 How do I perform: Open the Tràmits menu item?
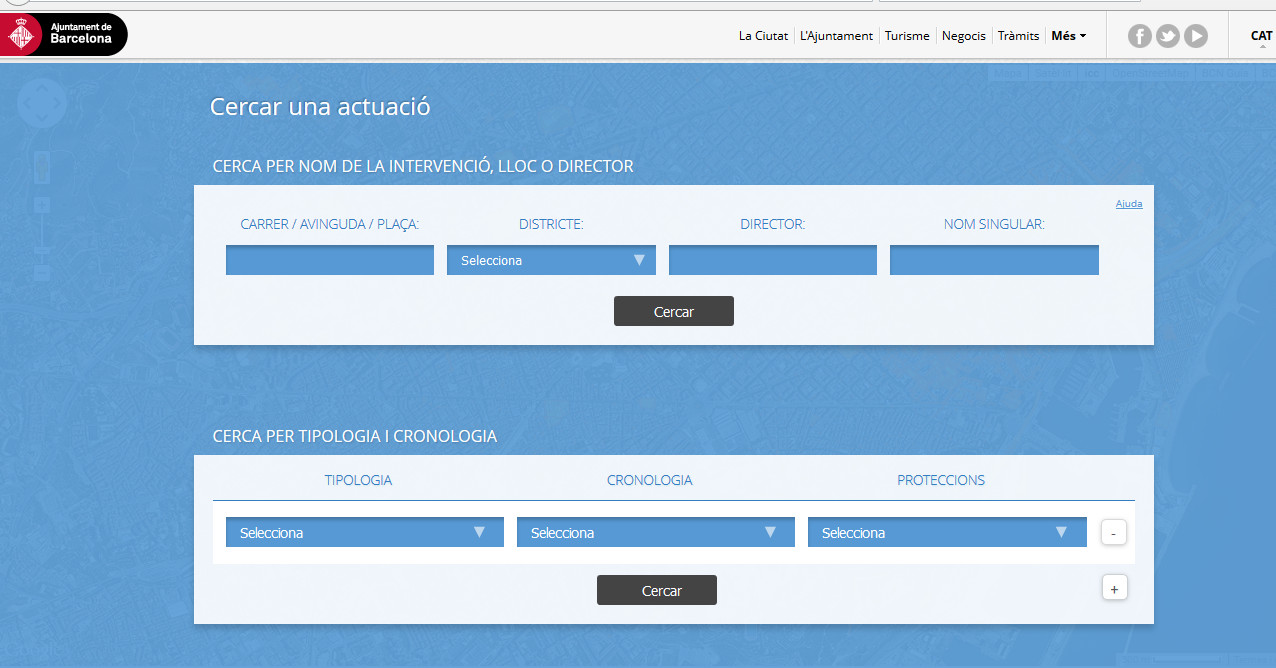point(1018,36)
